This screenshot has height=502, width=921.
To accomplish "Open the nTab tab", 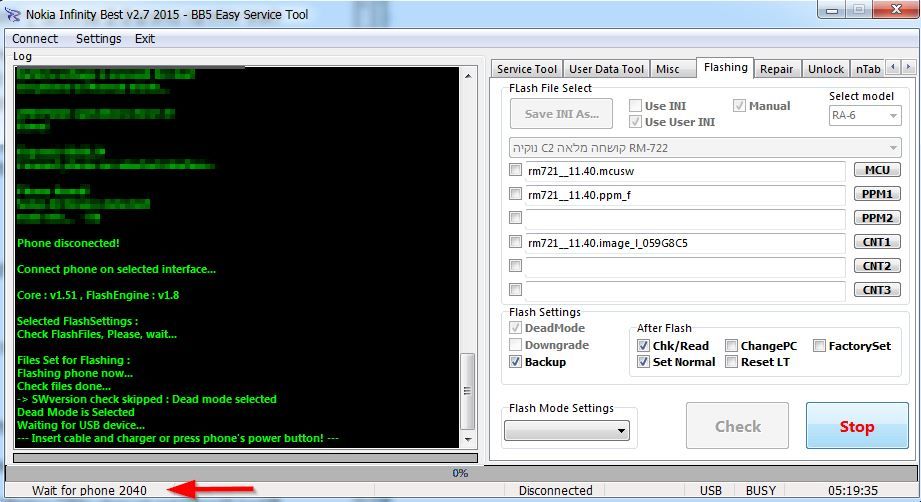I will coord(868,69).
